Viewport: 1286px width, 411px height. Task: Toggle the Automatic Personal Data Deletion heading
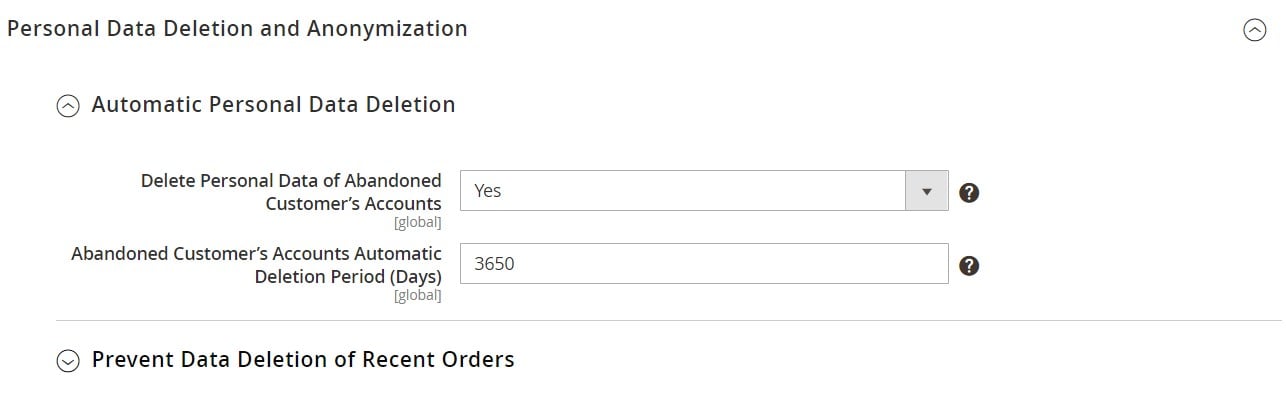pyautogui.click(x=273, y=105)
